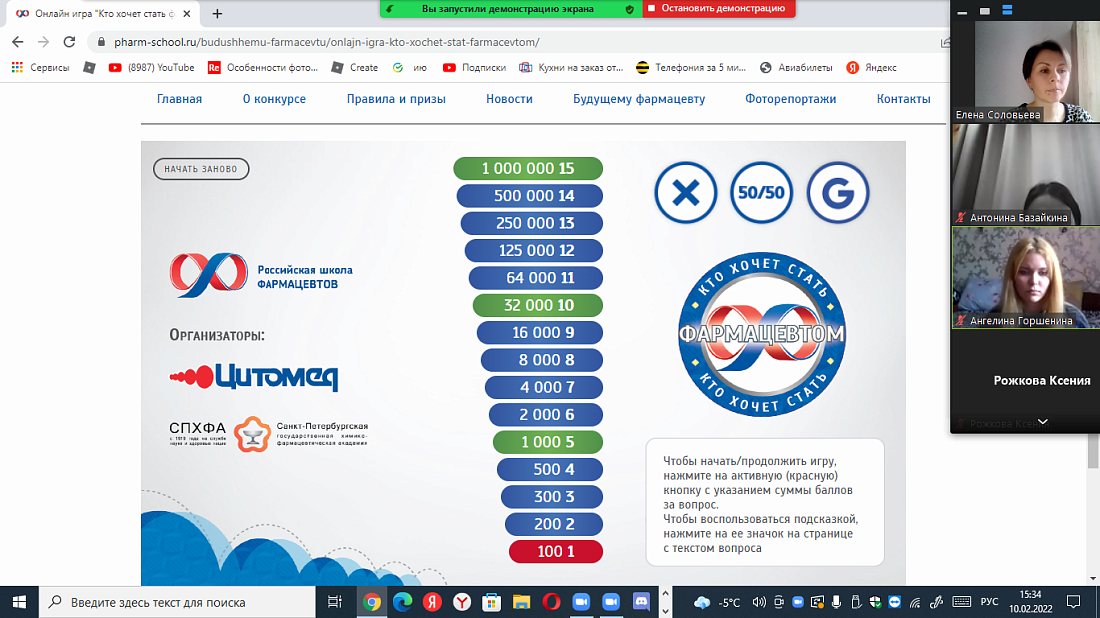This screenshot has width=1100, height=618.
Task: Reload the page with the refresh icon
Action: [x=68, y=43]
